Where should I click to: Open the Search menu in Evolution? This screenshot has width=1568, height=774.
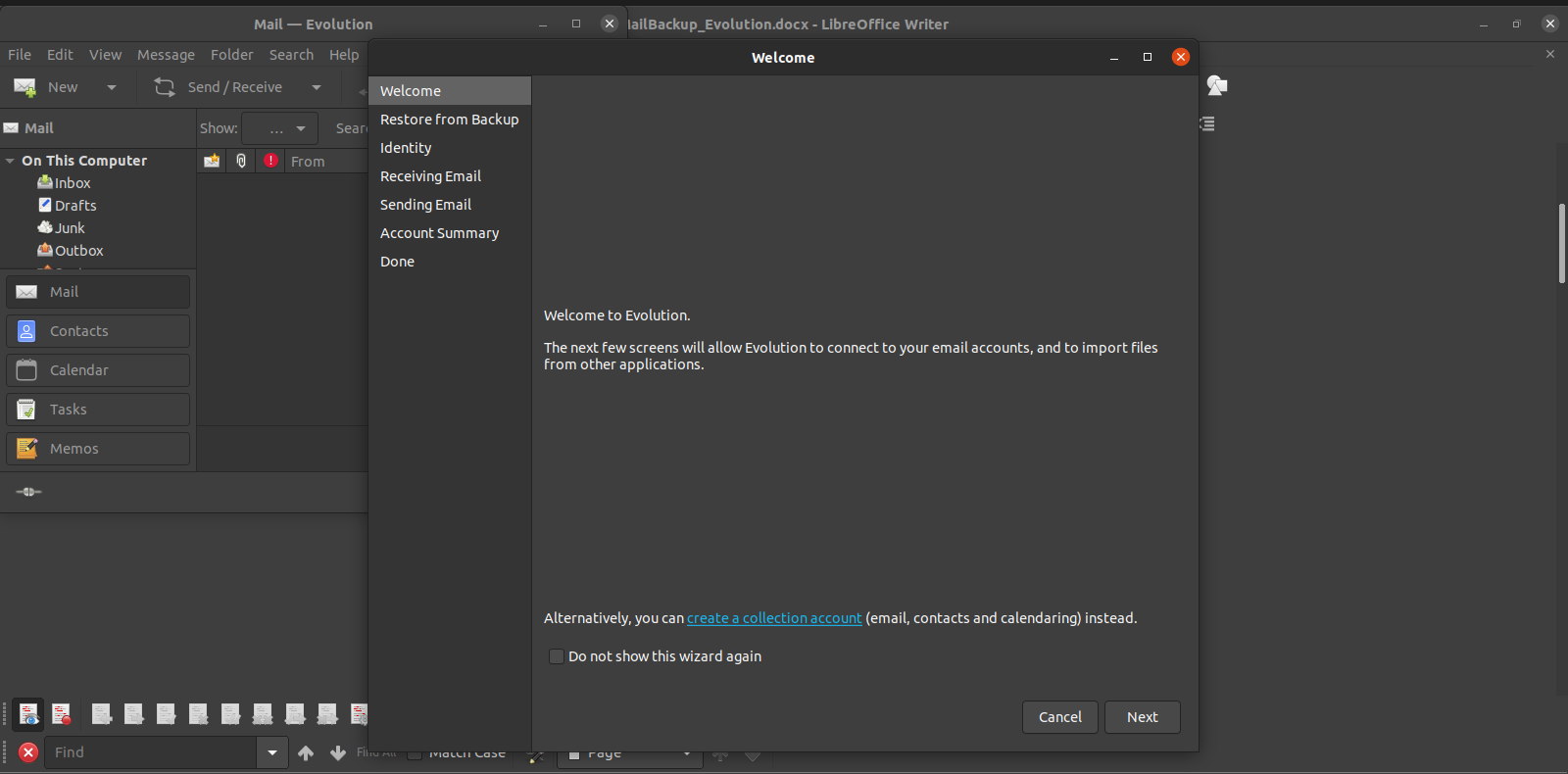coord(291,55)
